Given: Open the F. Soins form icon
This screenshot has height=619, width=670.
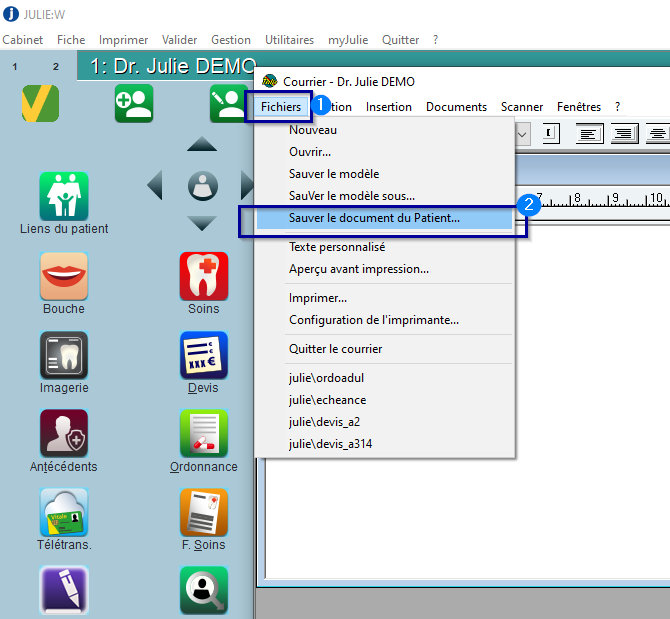Looking at the screenshot, I should 204,512.
